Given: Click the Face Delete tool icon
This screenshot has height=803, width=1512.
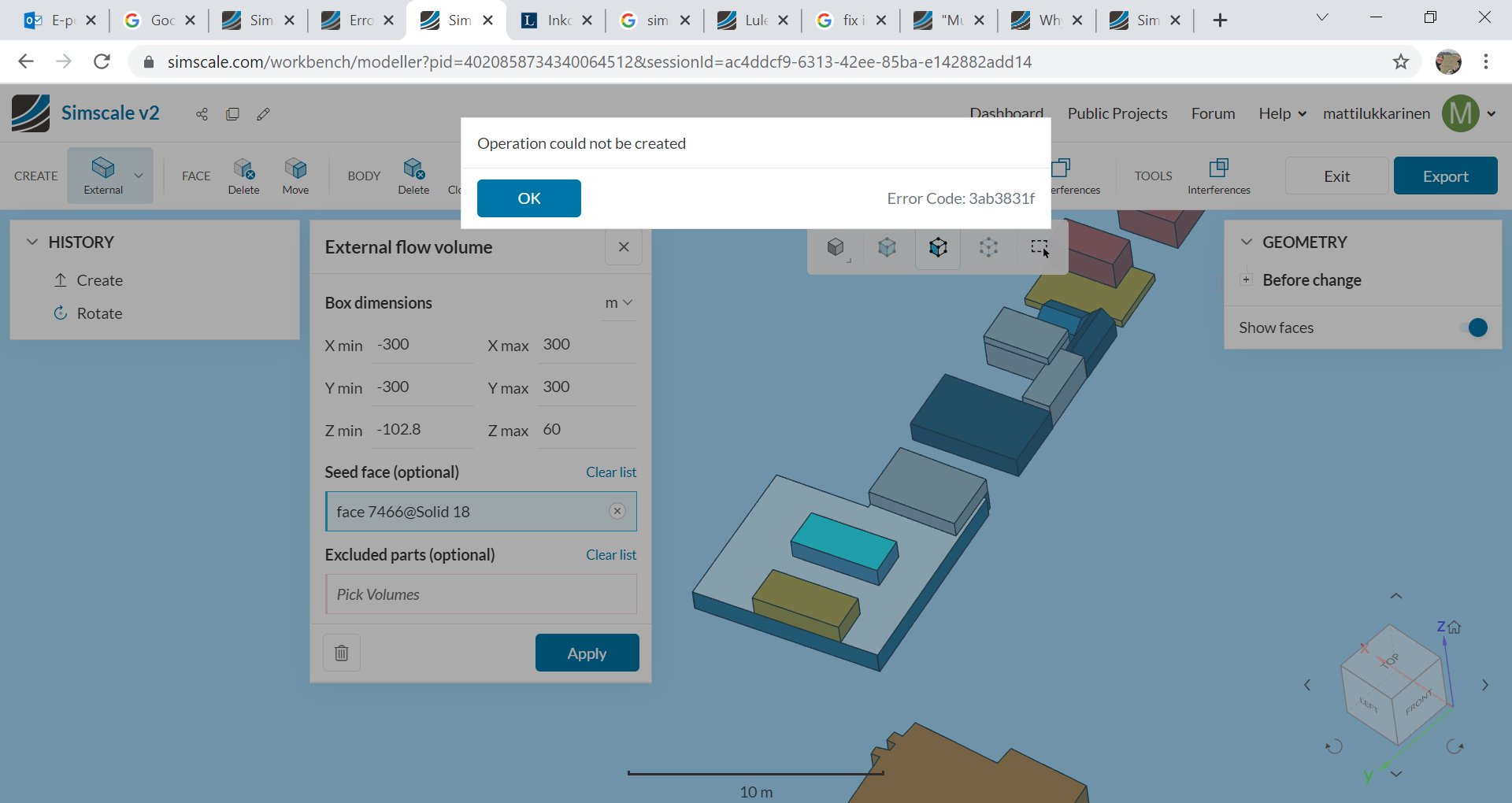Looking at the screenshot, I should click(x=243, y=176).
